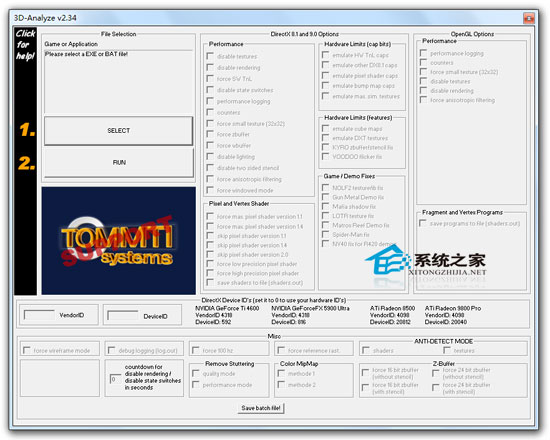Screen dimensions: 550x440
Task: Check 'force SW TnL' option
Action: [x=210, y=79]
